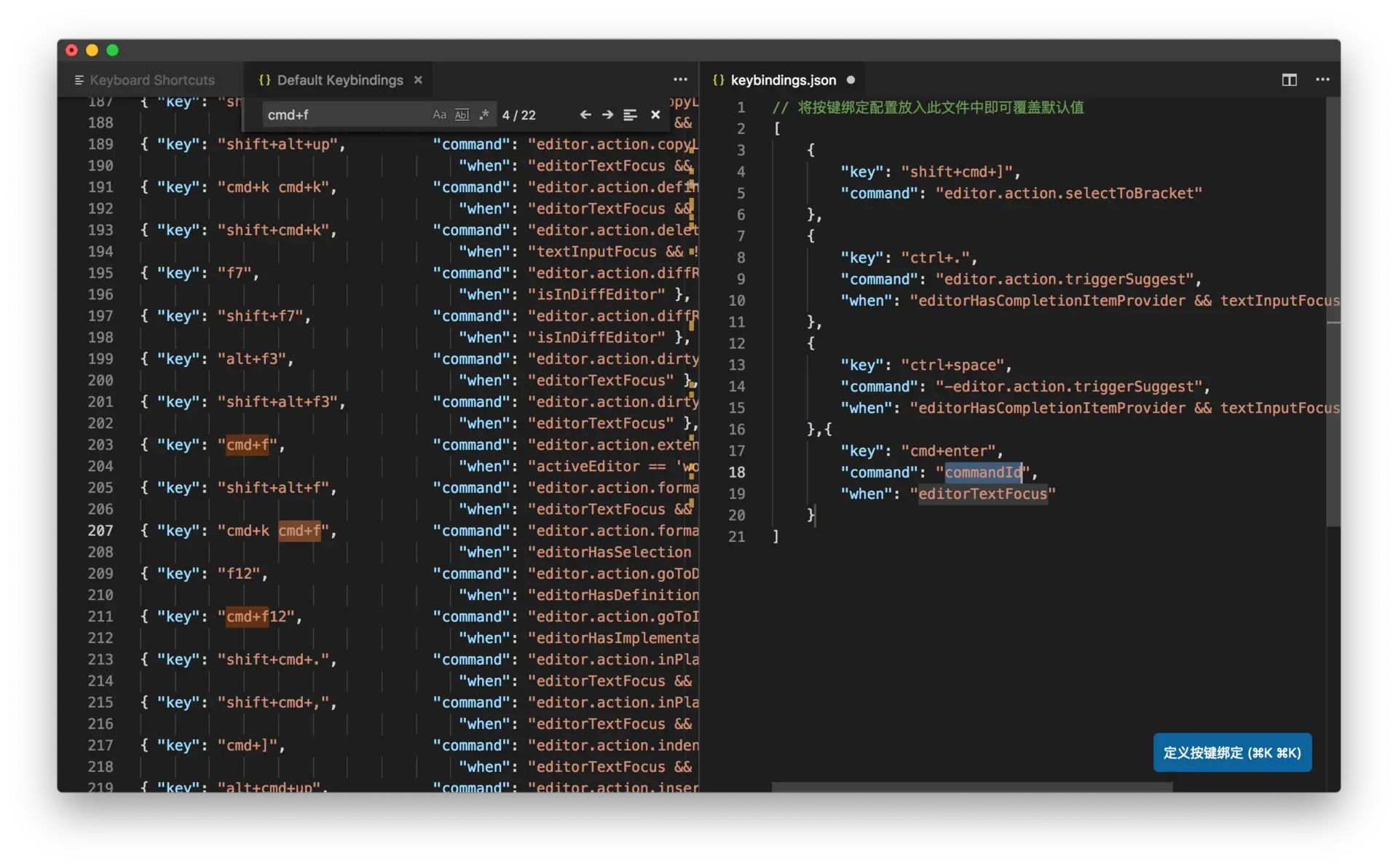Click the commandId text on line 18
Screen dimensions: 1398x868
coord(983,473)
